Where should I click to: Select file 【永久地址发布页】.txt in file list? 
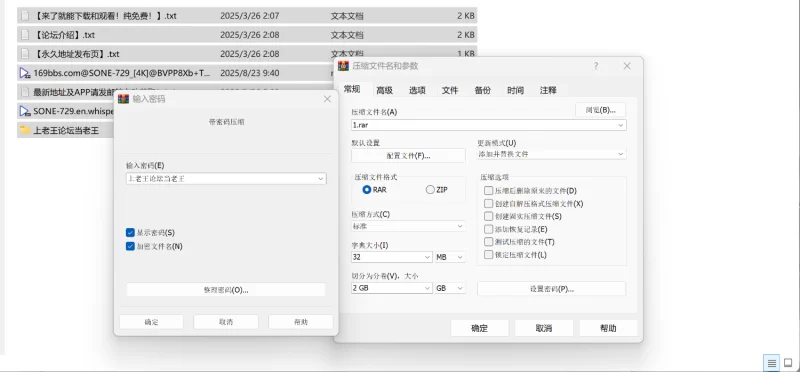(x=77, y=54)
